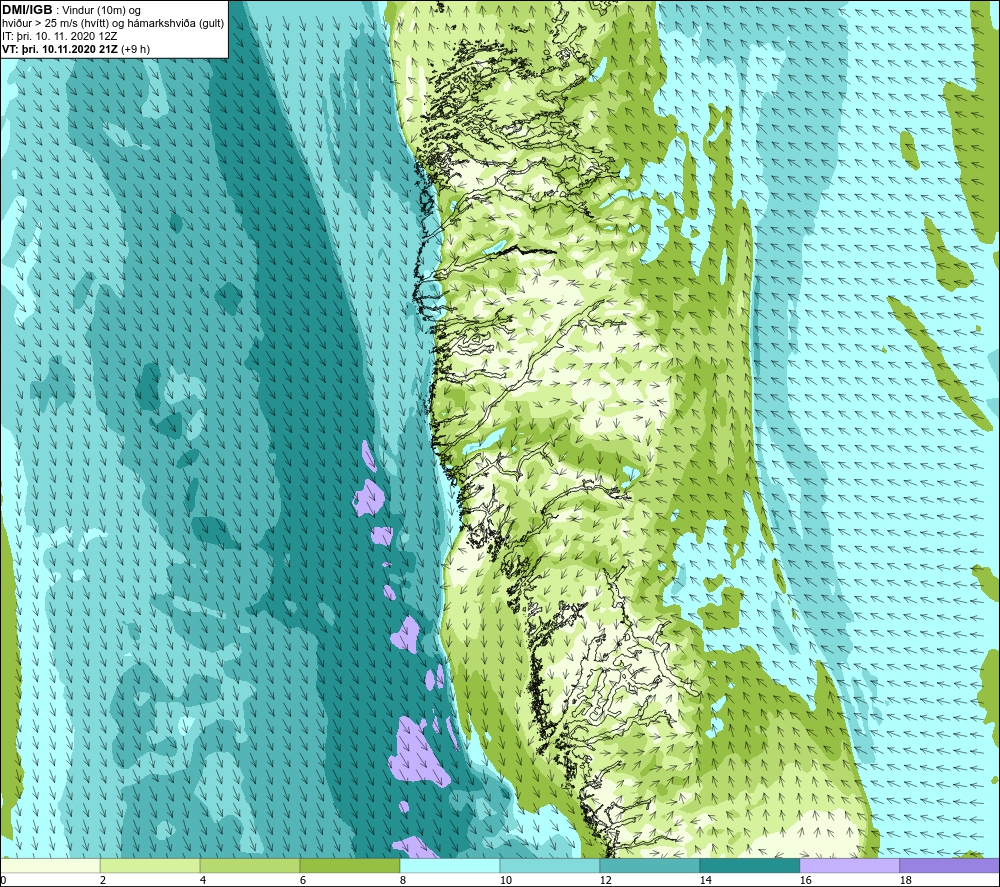The width and height of the screenshot is (1000, 887).
Task: Click the 8–10 m/s pale cyan legend swatch
Action: click(x=450, y=865)
